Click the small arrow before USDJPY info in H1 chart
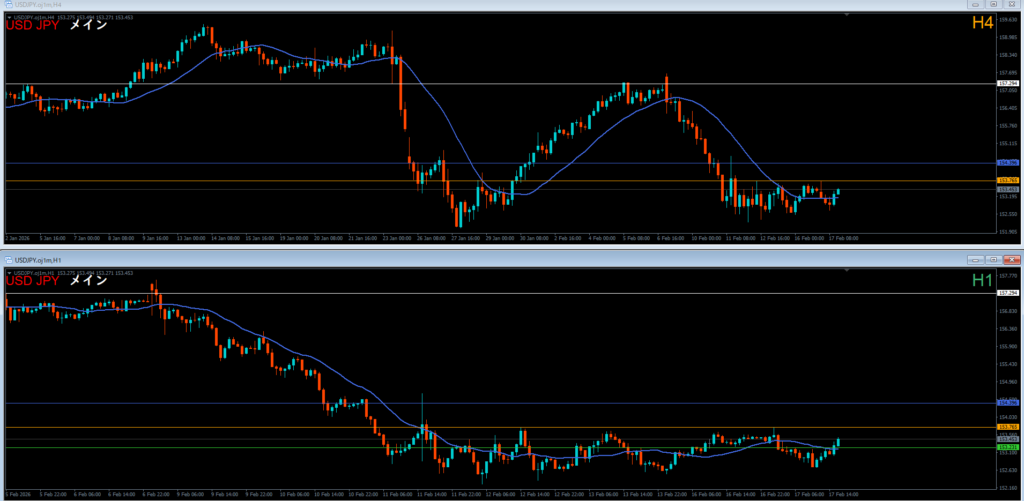Image resolution: width=1024 pixels, height=501 pixels. [8, 271]
